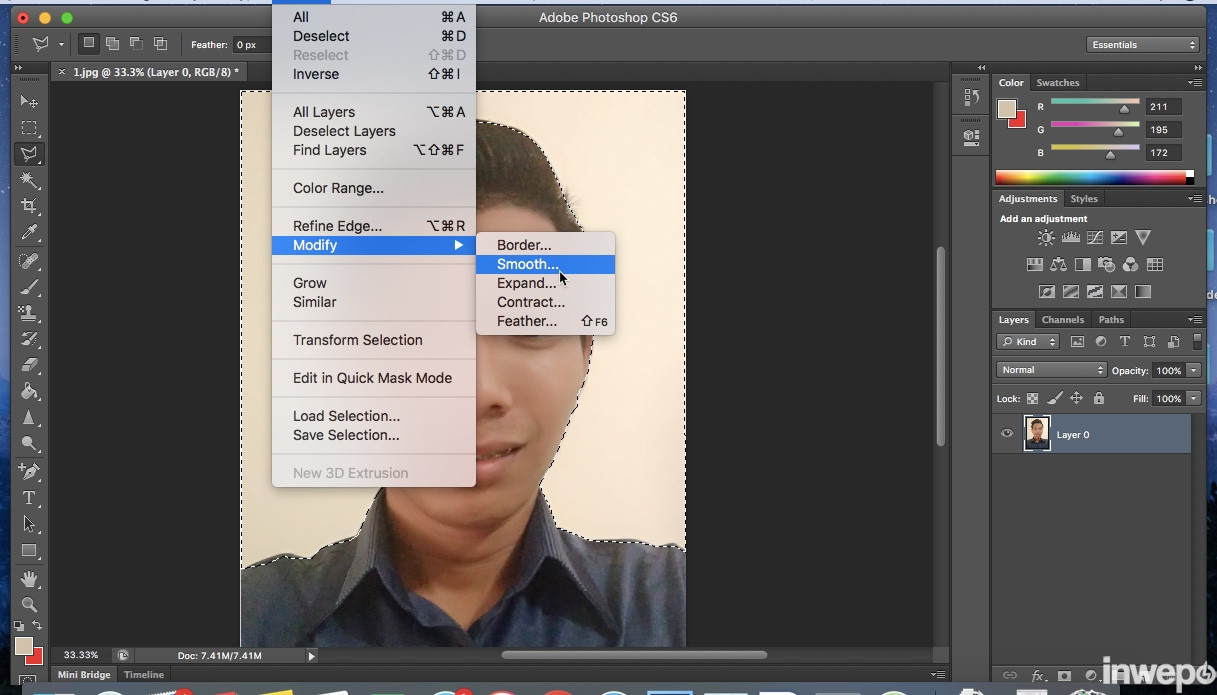Click the foreground color swatch in Color panel

point(1007,109)
